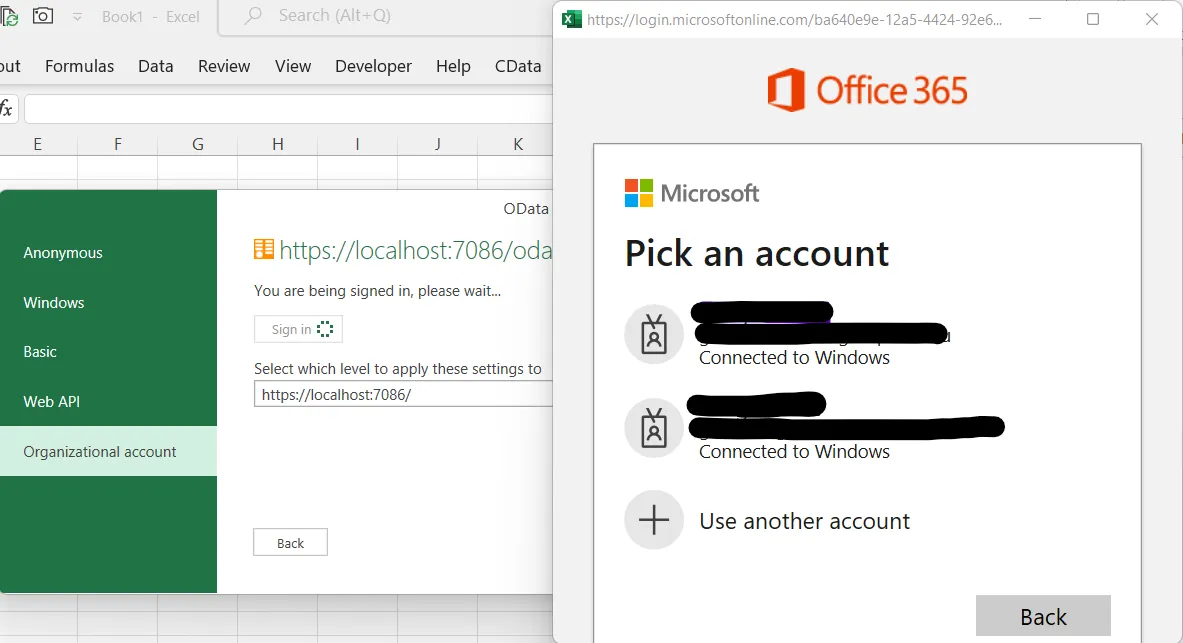Screen dimensions: 1183x643
Task: Select column G header
Action: coord(198,144)
